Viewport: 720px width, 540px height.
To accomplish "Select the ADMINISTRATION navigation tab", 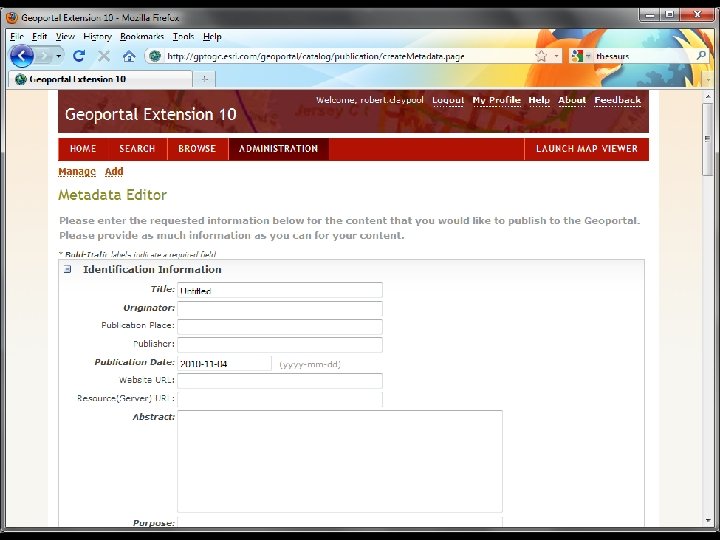I will point(278,149).
